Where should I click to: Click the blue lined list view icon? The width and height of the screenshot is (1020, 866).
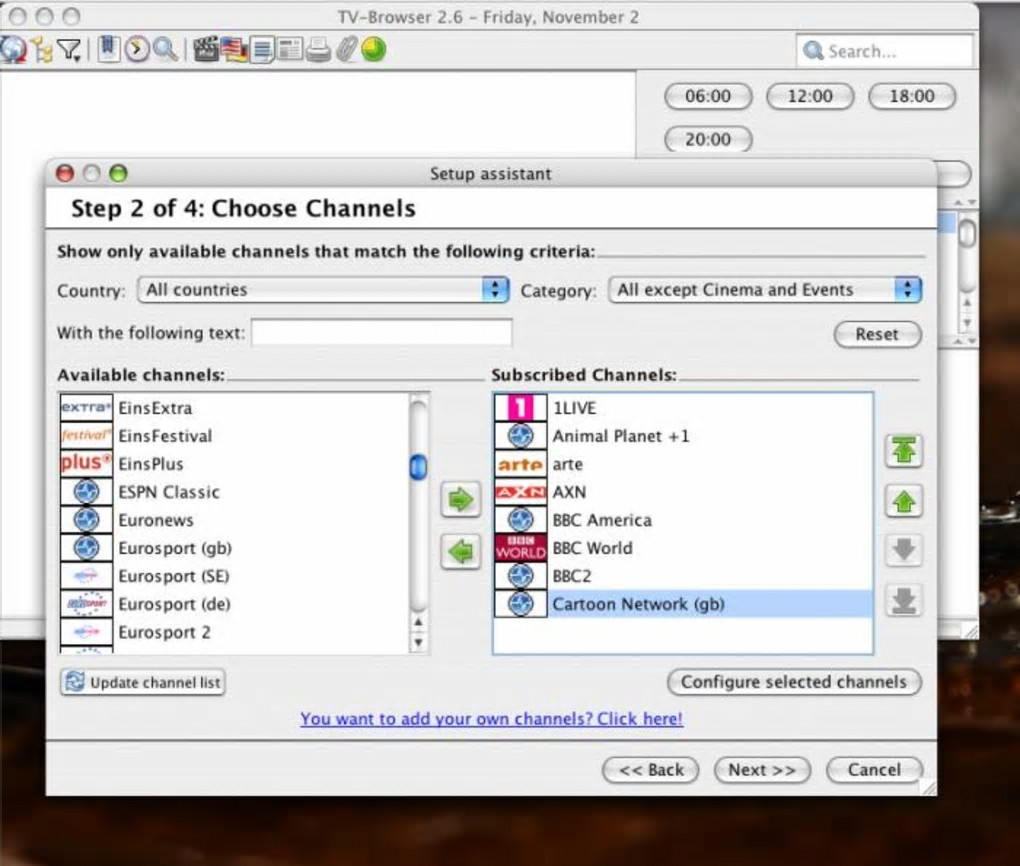pos(262,50)
